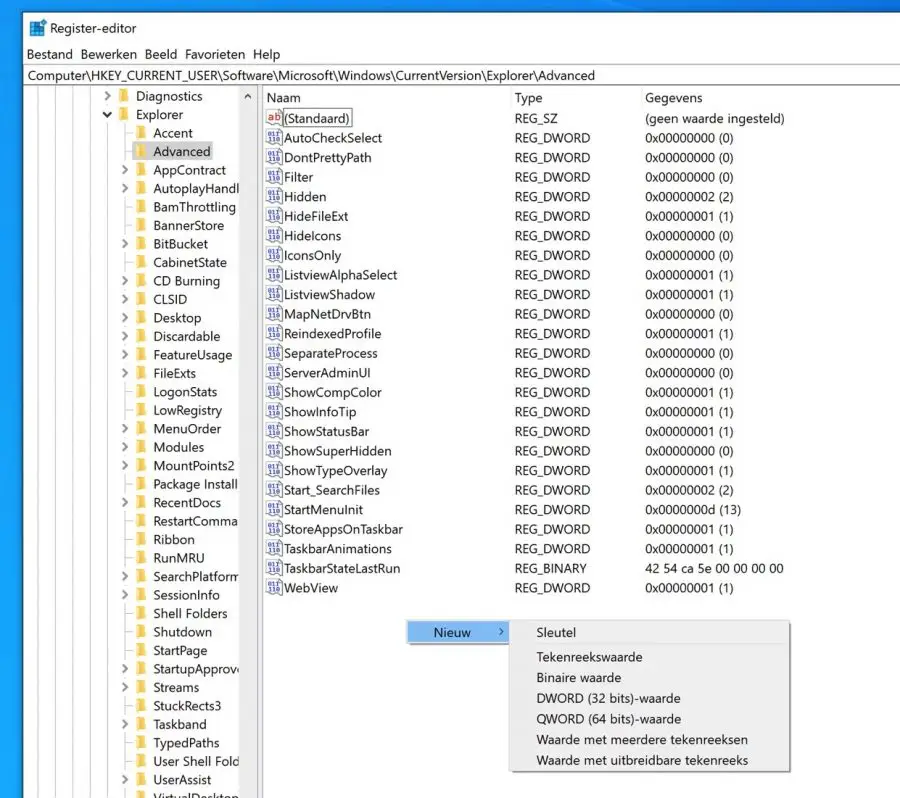Screen dimensions: 900x798
Task: Click the Nieuw context menu item
Action: [457, 632]
